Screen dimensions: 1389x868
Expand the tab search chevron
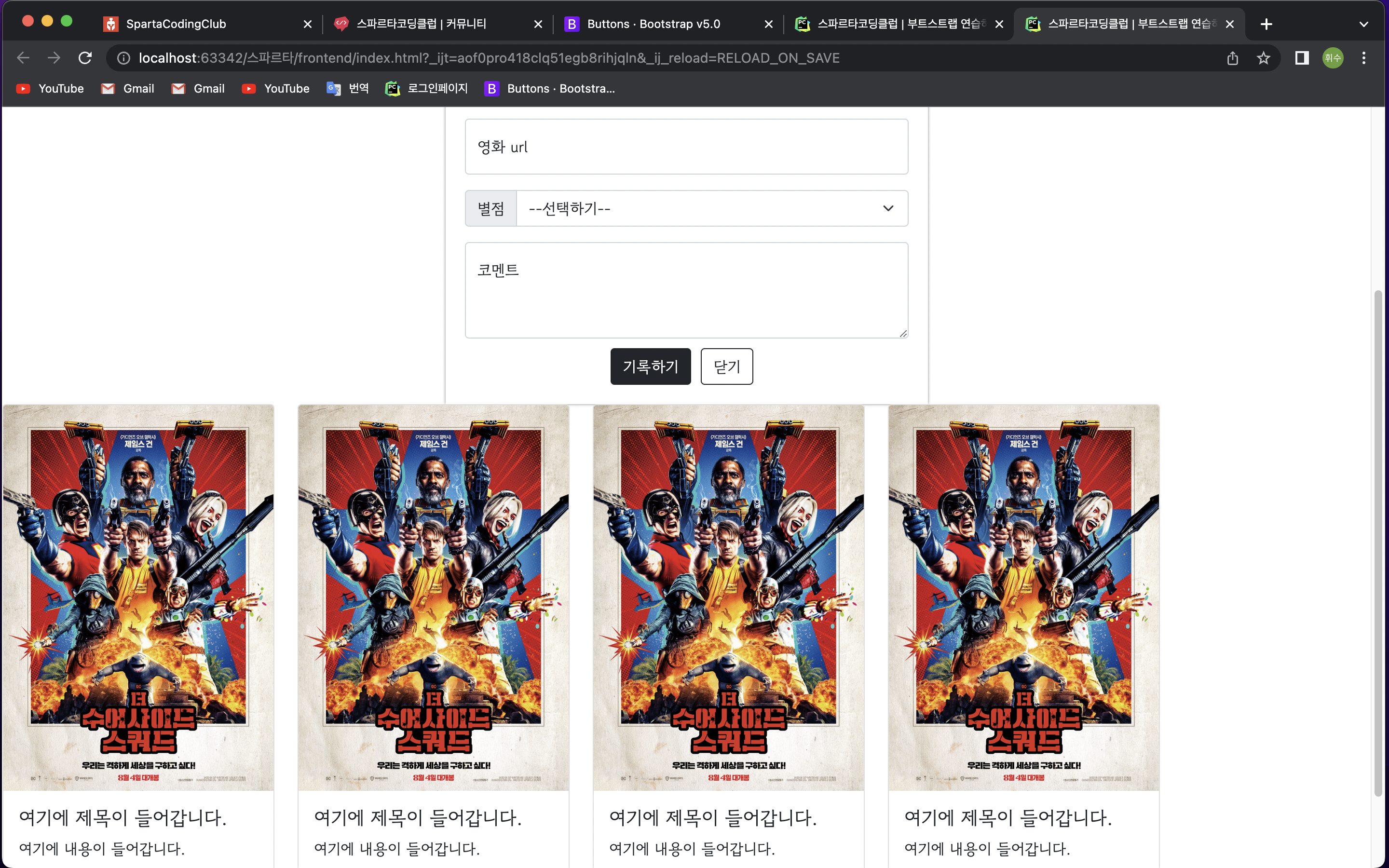click(1364, 24)
